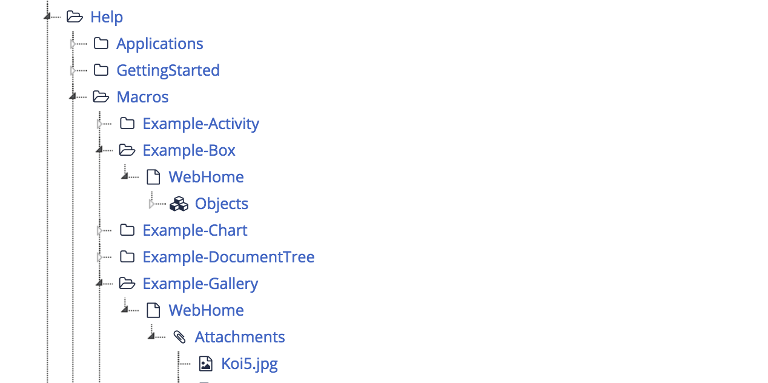This screenshot has width=768, height=383.
Task: Open WebHome under Example-Gallery
Action: click(x=206, y=311)
